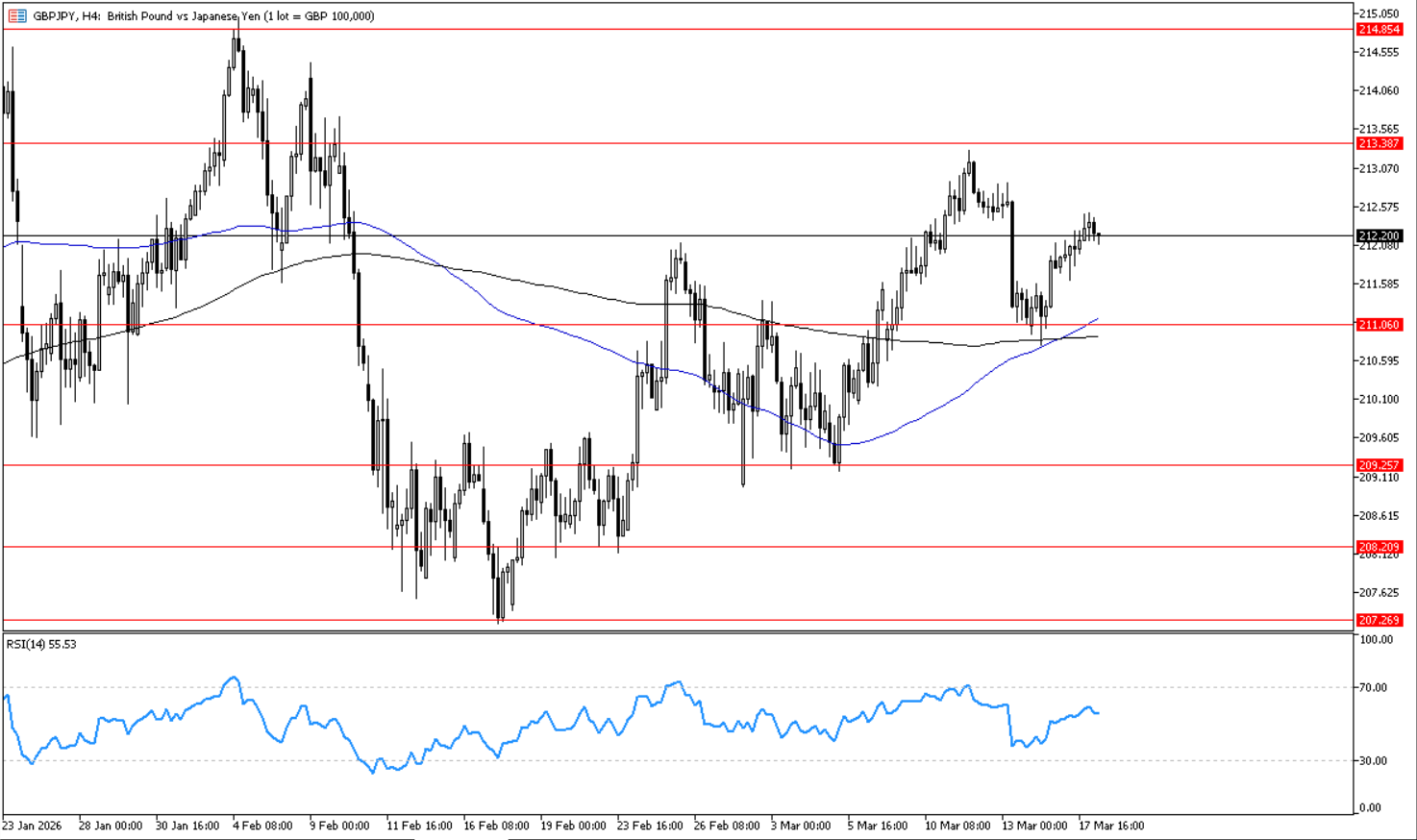Click the 17 Mar 16:00 time label
This screenshot has height=840, width=1417.
tap(1111, 825)
